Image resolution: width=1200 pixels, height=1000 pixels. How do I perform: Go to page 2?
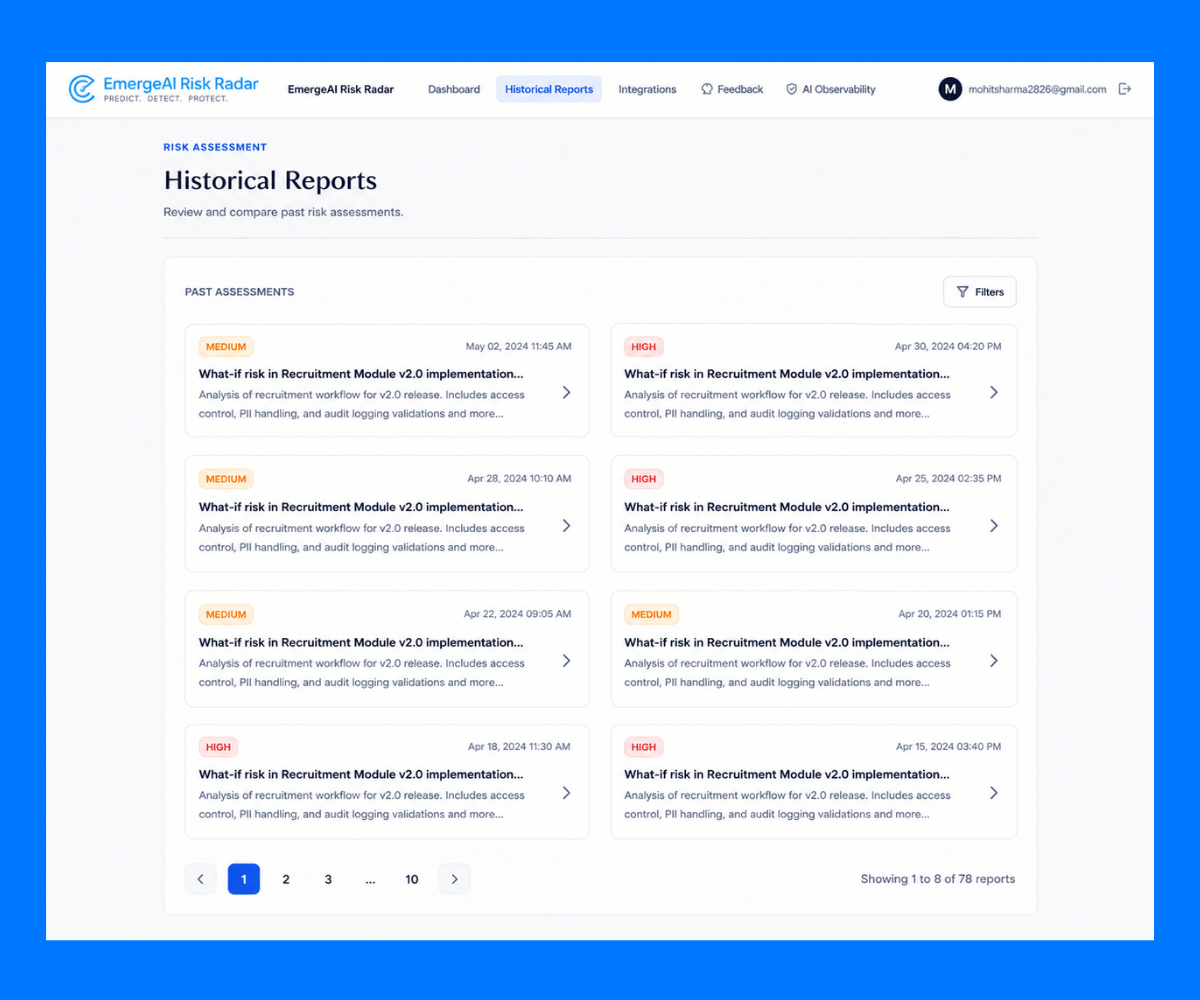[286, 879]
